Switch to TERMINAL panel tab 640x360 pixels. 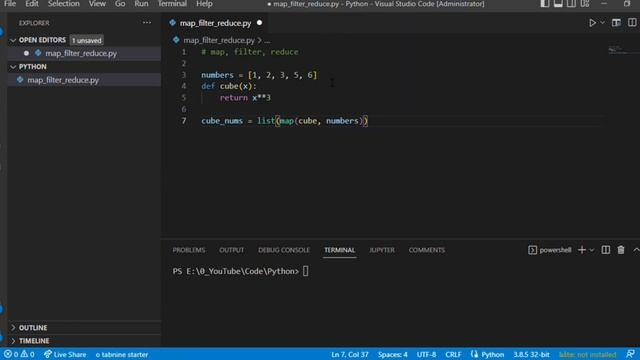[x=340, y=250]
